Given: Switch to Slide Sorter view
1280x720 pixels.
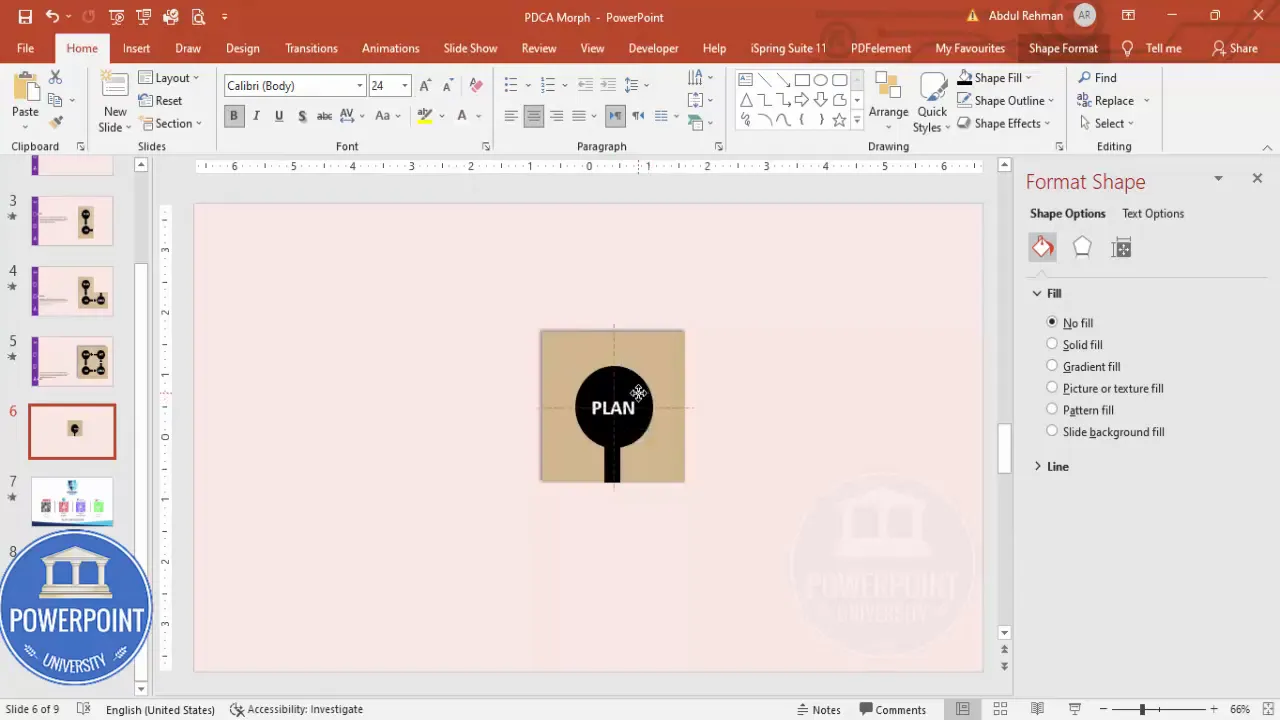Looking at the screenshot, I should pos(1000,709).
